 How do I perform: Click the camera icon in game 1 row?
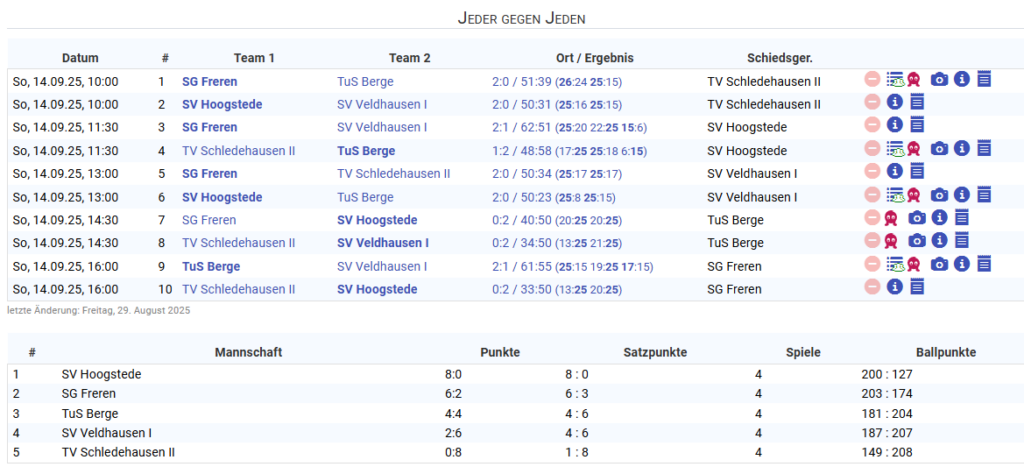tap(939, 79)
